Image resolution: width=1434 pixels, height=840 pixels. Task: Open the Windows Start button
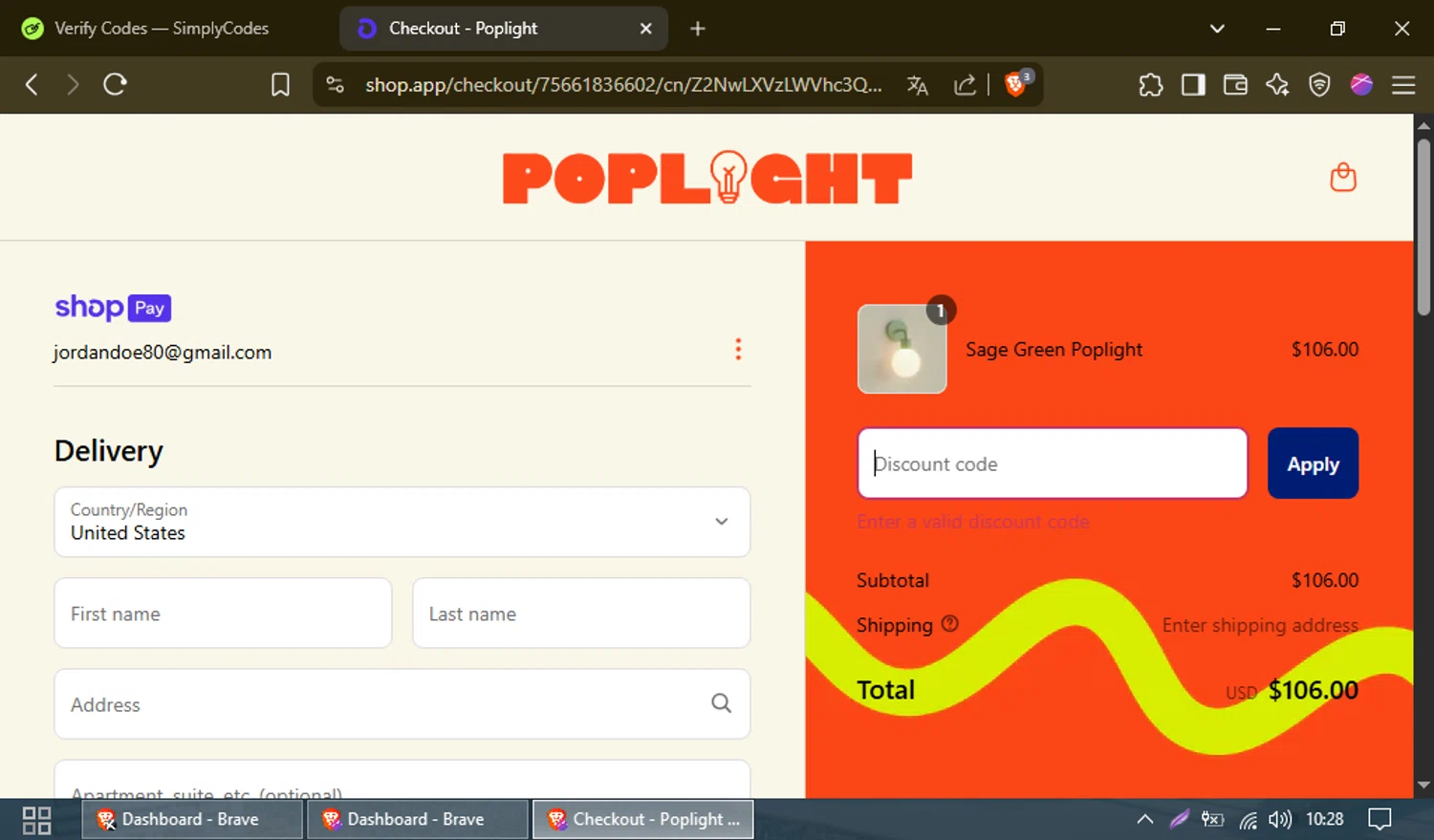(36, 820)
